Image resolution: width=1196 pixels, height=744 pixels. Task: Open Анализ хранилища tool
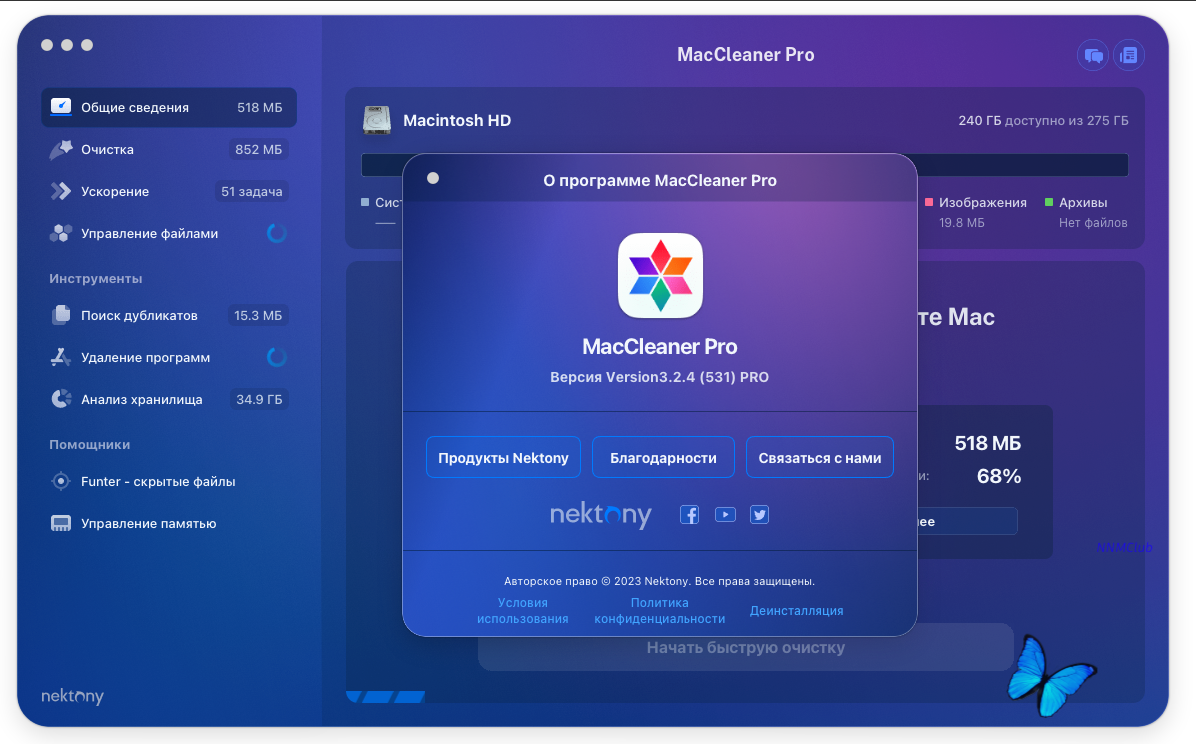click(169, 399)
